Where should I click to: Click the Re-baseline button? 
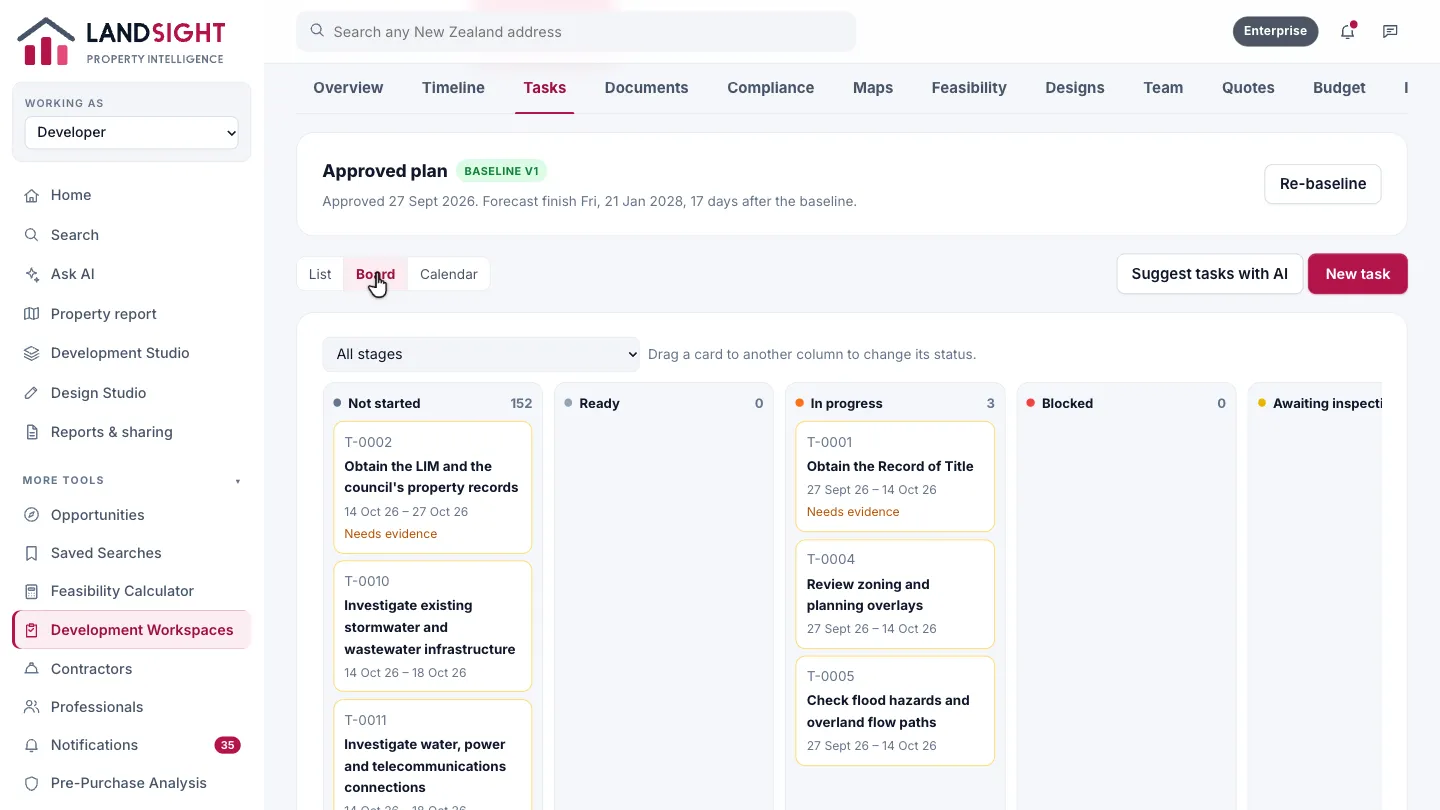click(1323, 184)
